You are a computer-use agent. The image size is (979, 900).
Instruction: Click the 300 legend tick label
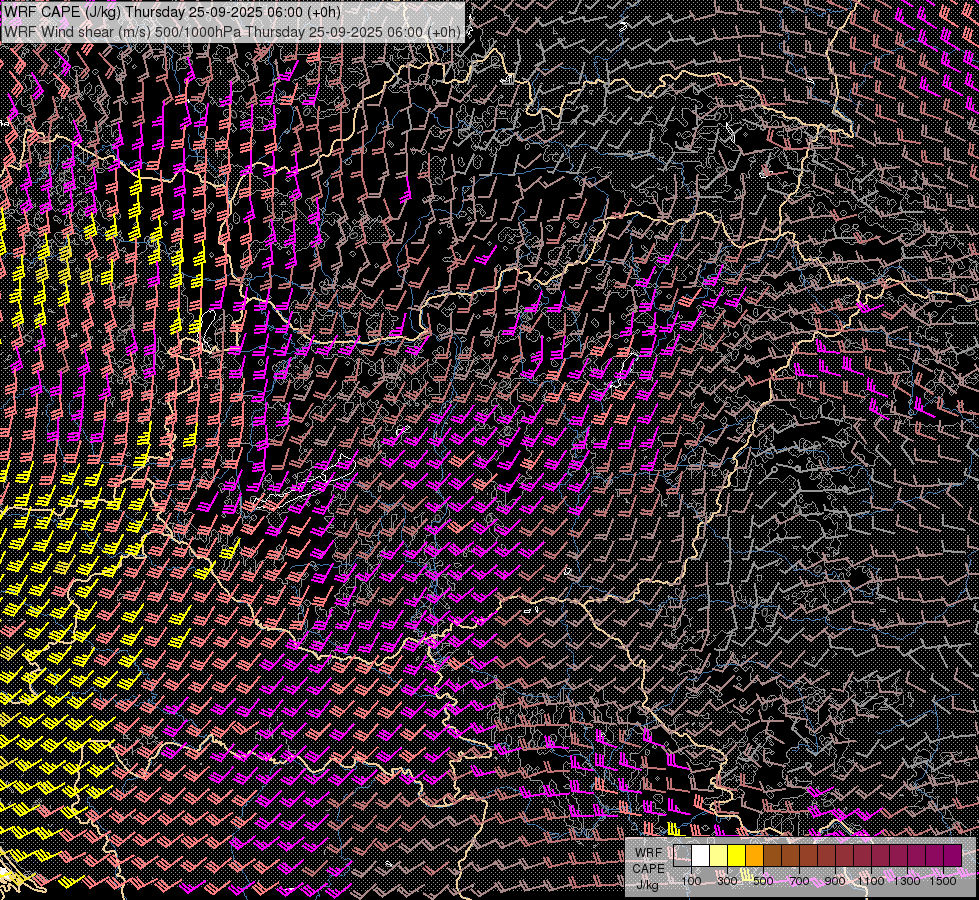click(727, 881)
